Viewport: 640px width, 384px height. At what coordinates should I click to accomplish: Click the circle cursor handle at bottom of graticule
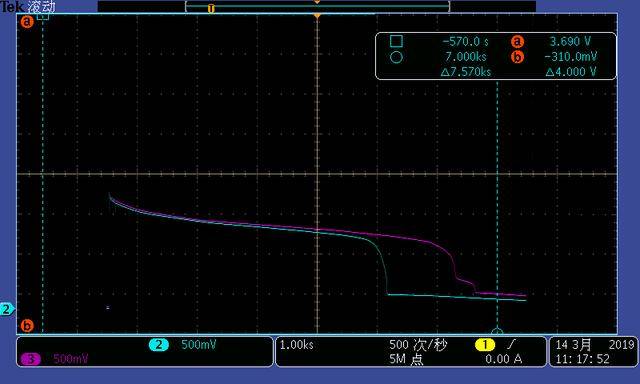click(x=497, y=331)
